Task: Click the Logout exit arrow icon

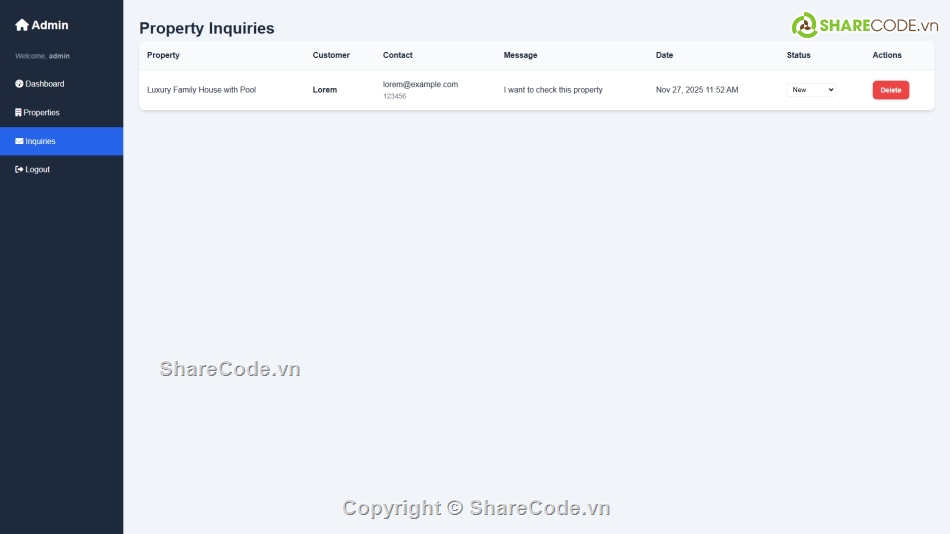Action: pyautogui.click(x=19, y=170)
